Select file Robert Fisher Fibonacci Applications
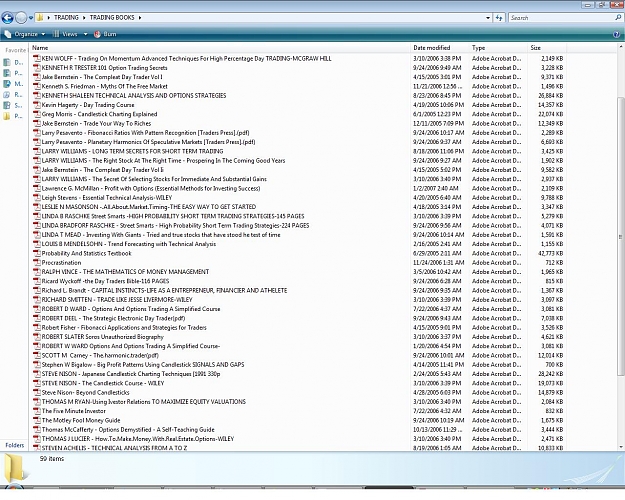The height and width of the screenshot is (500, 625). pos(124,328)
